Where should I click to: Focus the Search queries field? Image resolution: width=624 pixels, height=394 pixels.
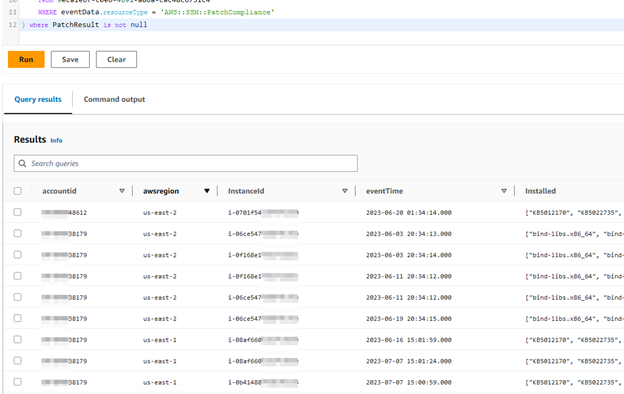pos(185,164)
